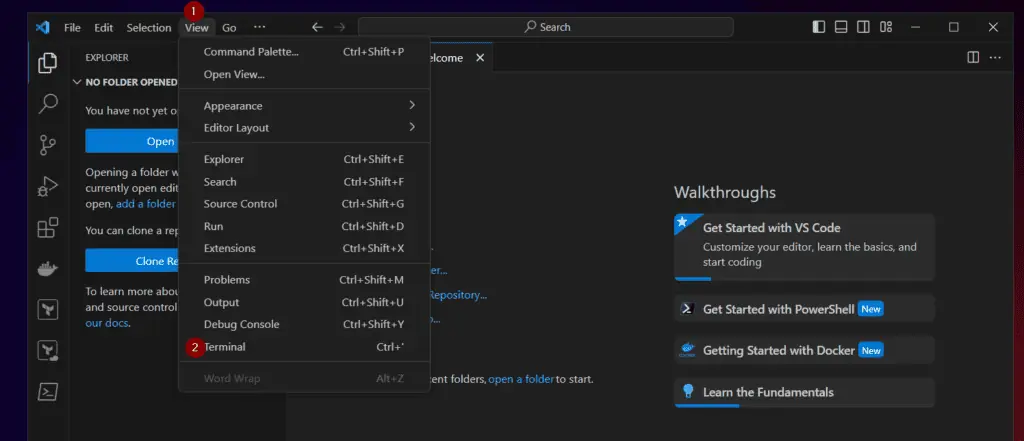This screenshot has height=441, width=1024.
Task: Select Explorer in the View menu
Action: pyautogui.click(x=304, y=159)
